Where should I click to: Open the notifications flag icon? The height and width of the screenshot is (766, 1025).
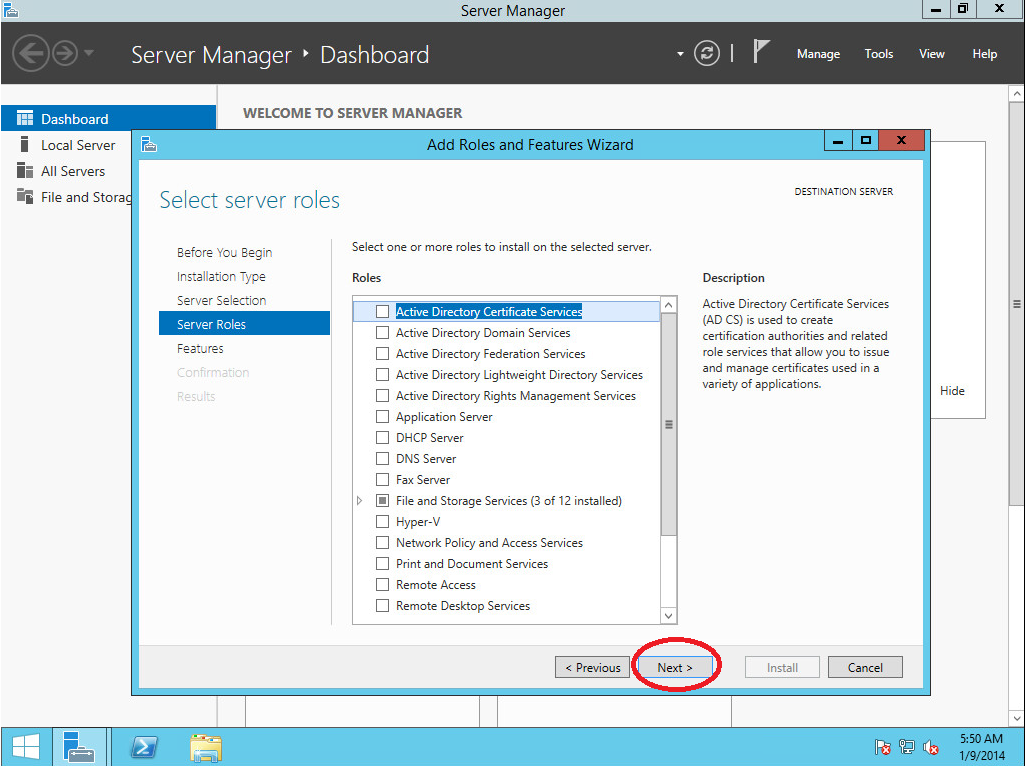pyautogui.click(x=760, y=52)
